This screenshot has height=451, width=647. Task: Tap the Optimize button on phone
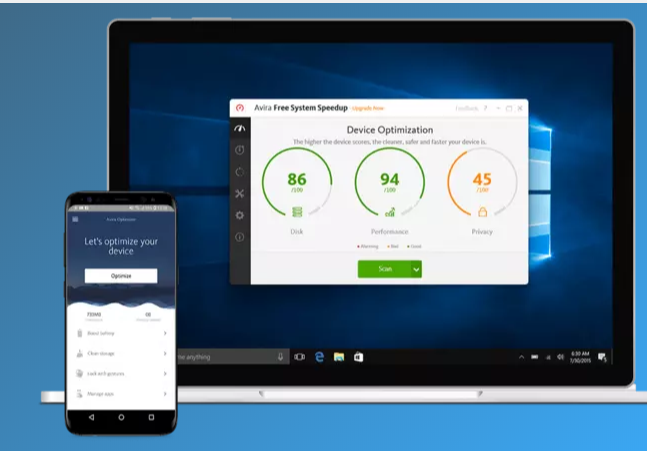click(x=120, y=275)
